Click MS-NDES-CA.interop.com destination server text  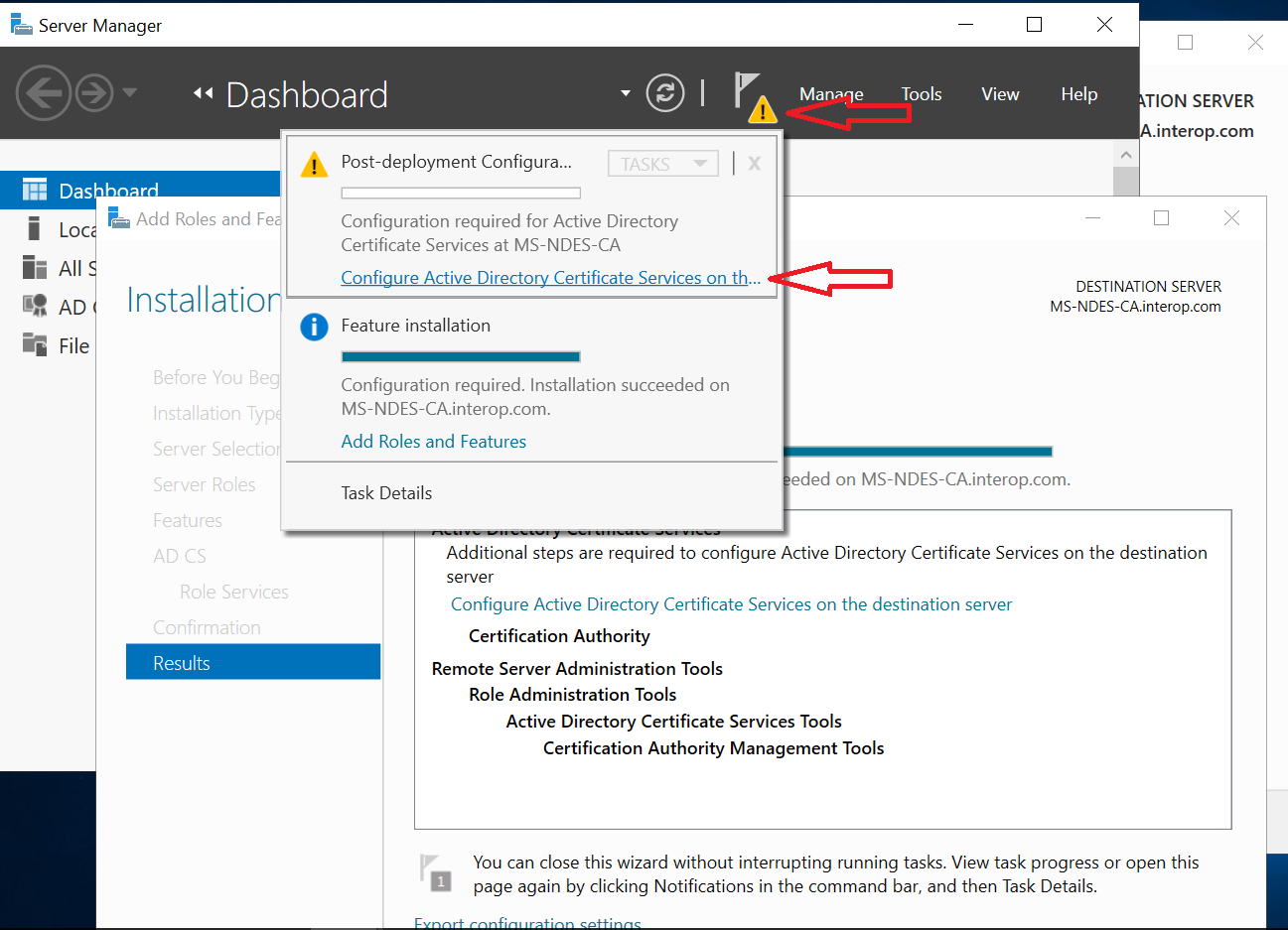point(1135,307)
